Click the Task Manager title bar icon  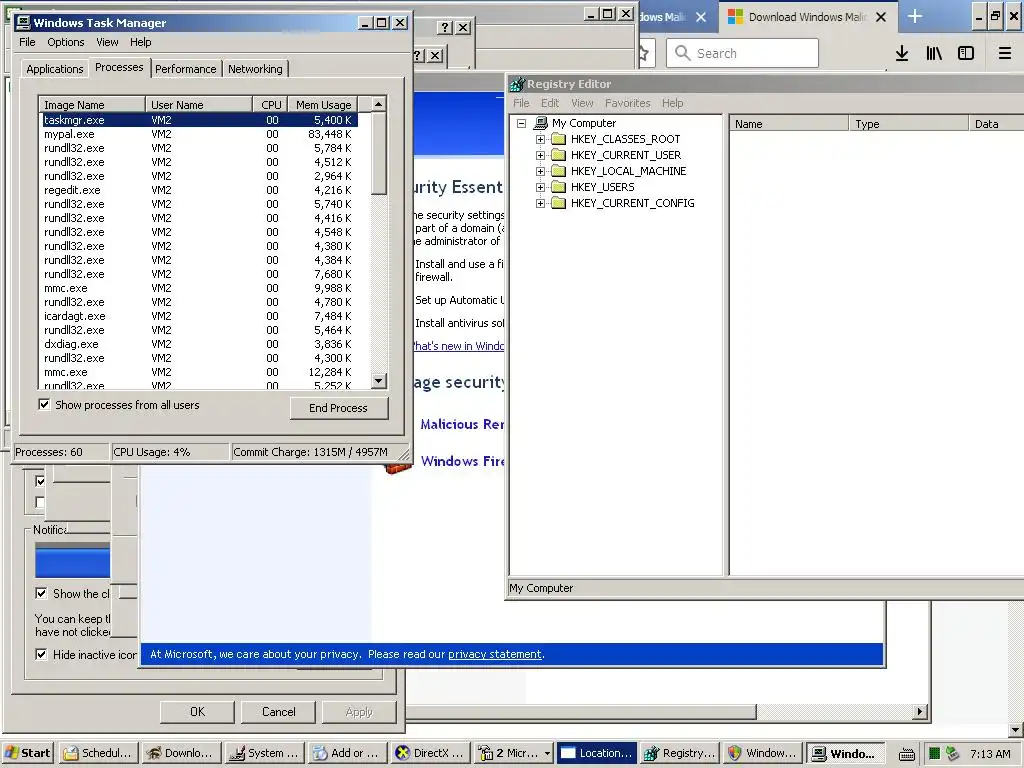[24, 23]
